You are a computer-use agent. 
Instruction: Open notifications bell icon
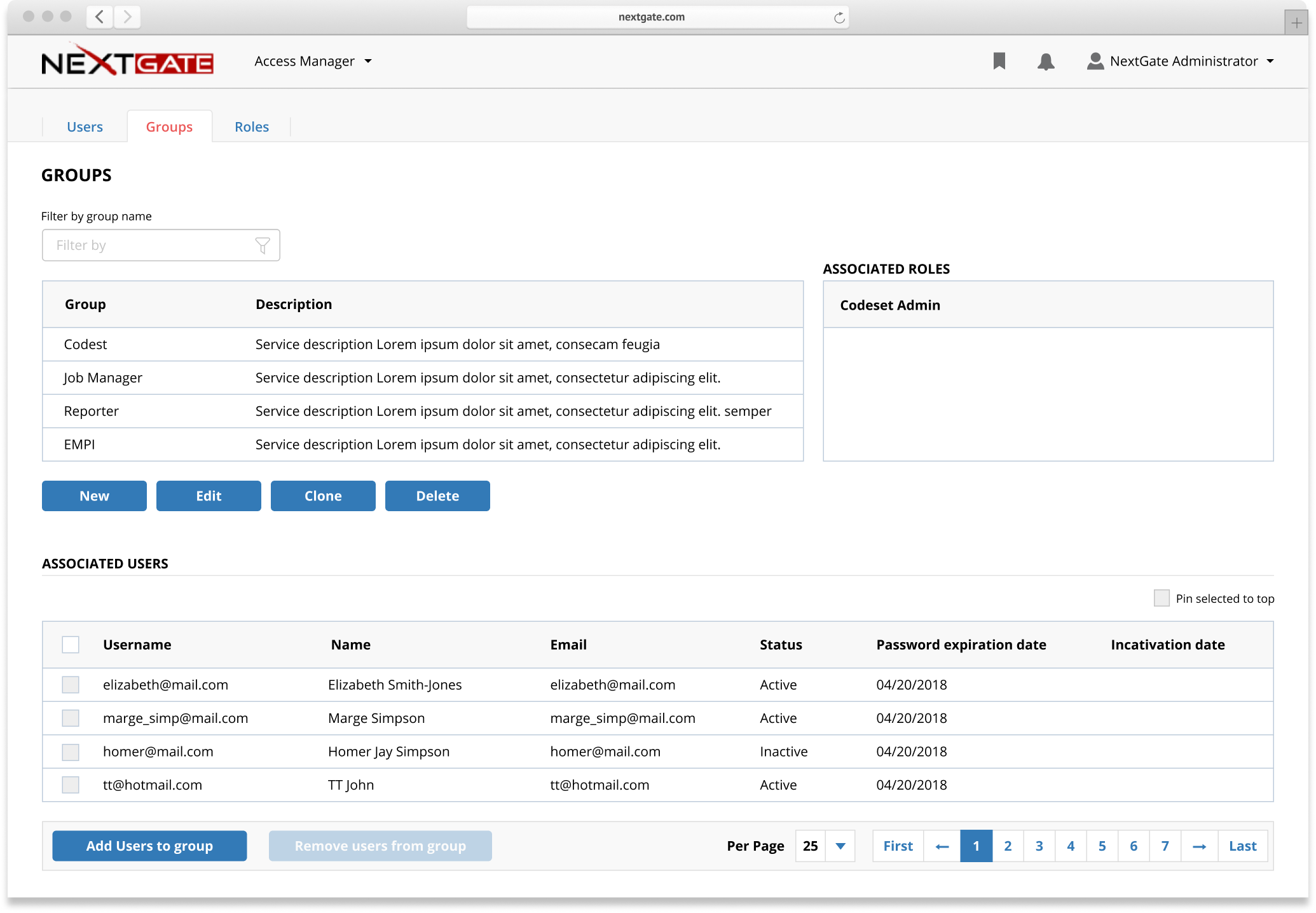[x=1046, y=61]
